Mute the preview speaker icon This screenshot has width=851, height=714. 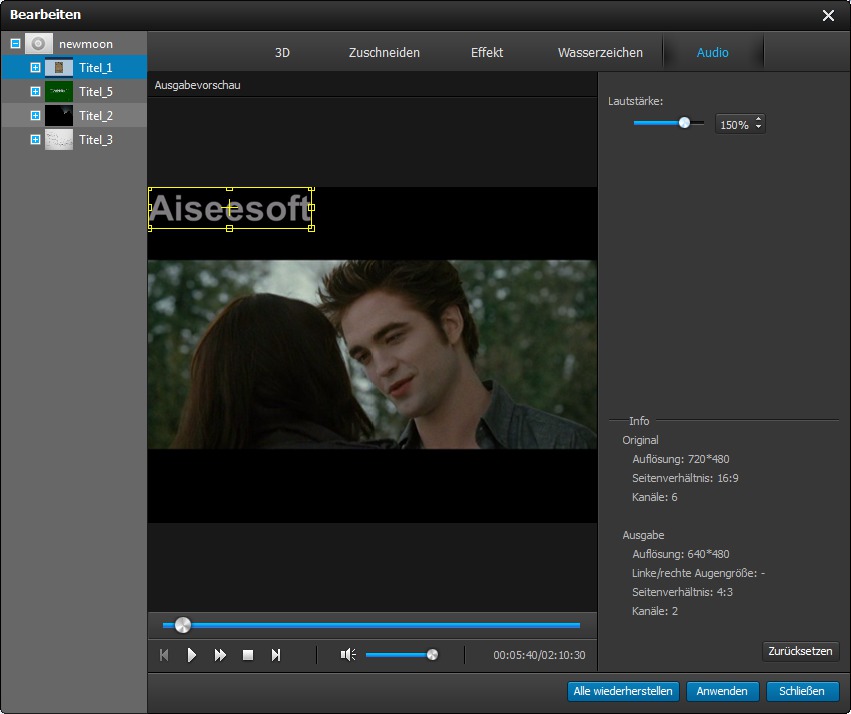tap(348, 655)
